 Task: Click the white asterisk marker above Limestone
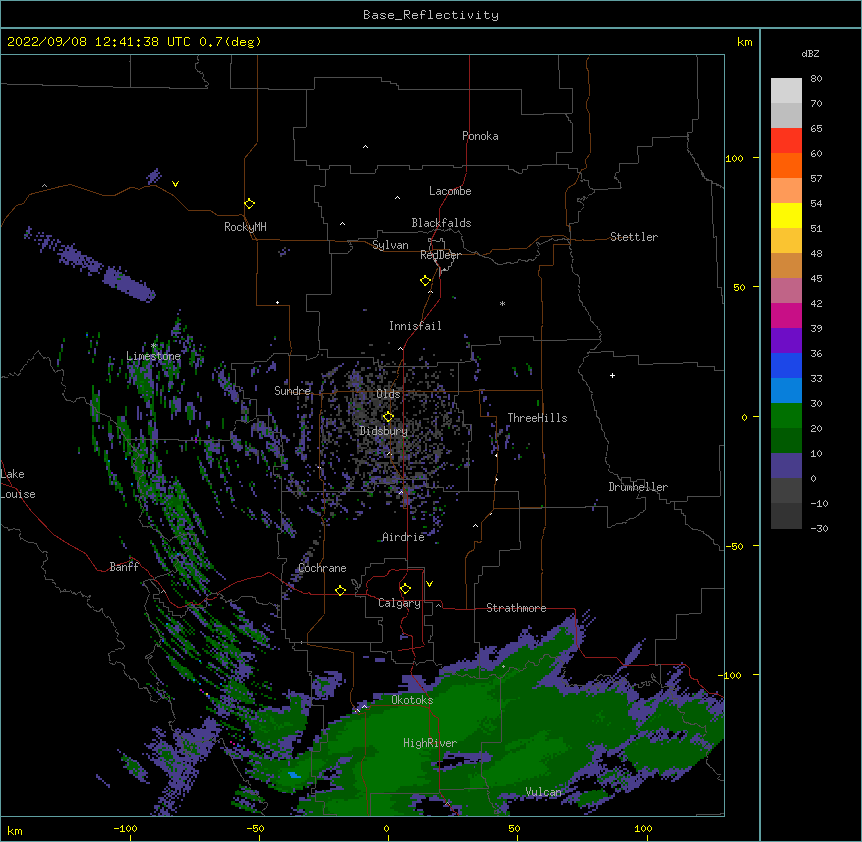[153, 345]
